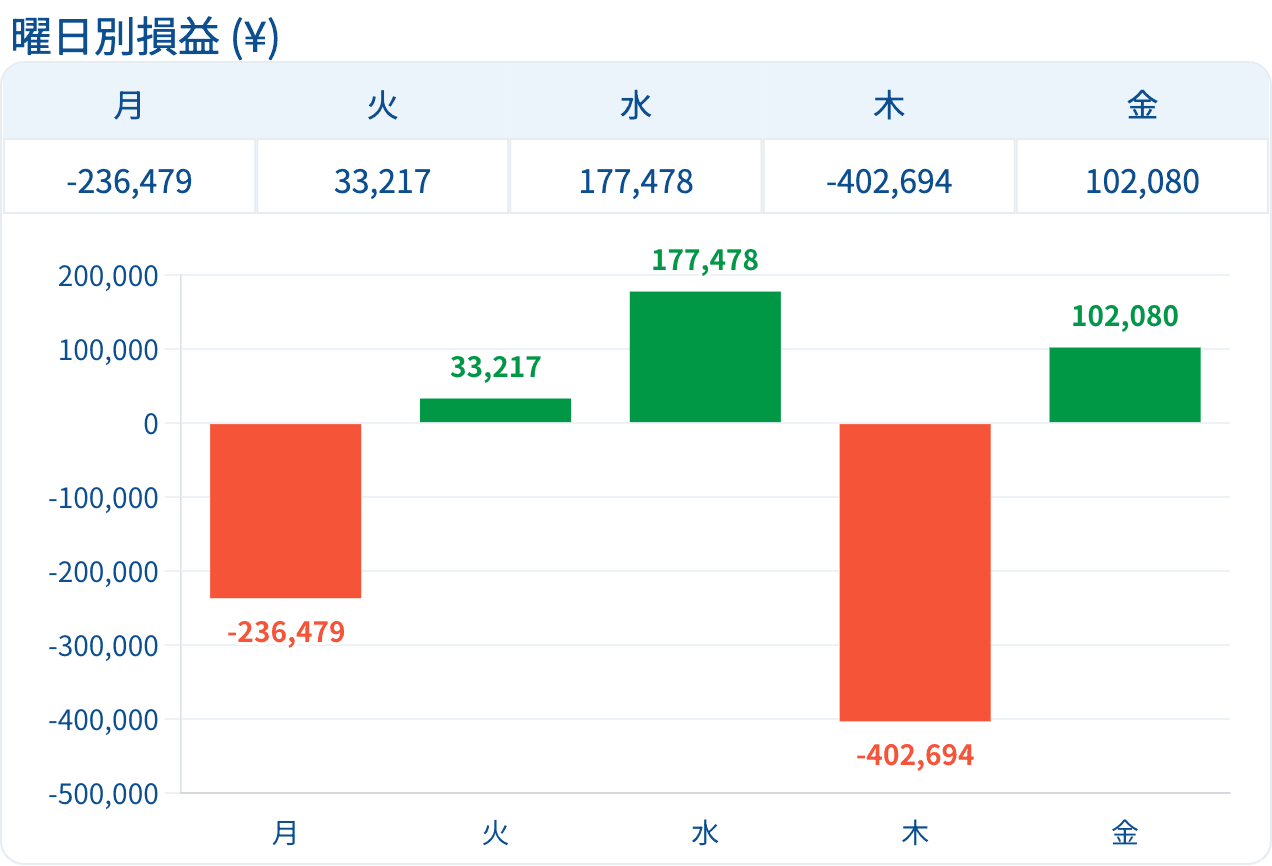Select the -402,694 table cell
The height and width of the screenshot is (866, 1272).
[x=889, y=182]
